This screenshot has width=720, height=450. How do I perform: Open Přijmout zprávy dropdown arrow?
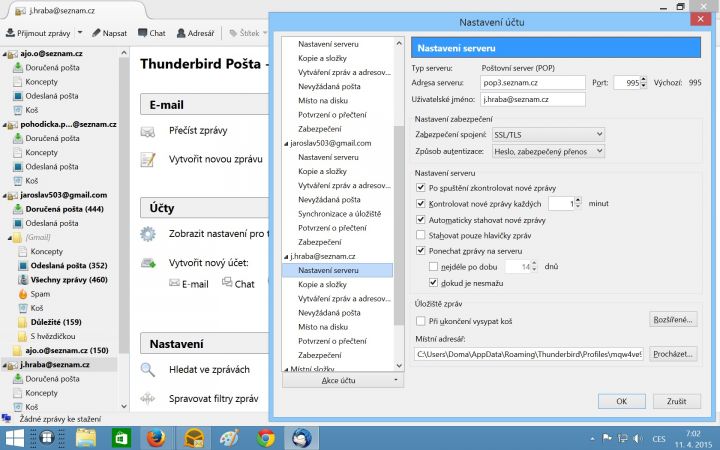point(80,33)
